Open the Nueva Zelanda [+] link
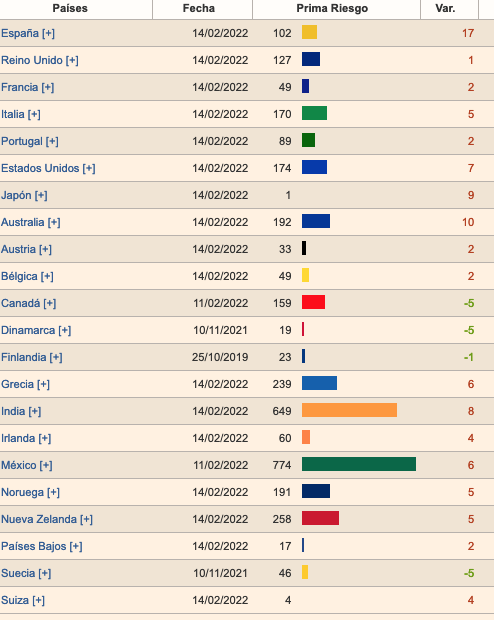The width and height of the screenshot is (494, 620). point(47,519)
